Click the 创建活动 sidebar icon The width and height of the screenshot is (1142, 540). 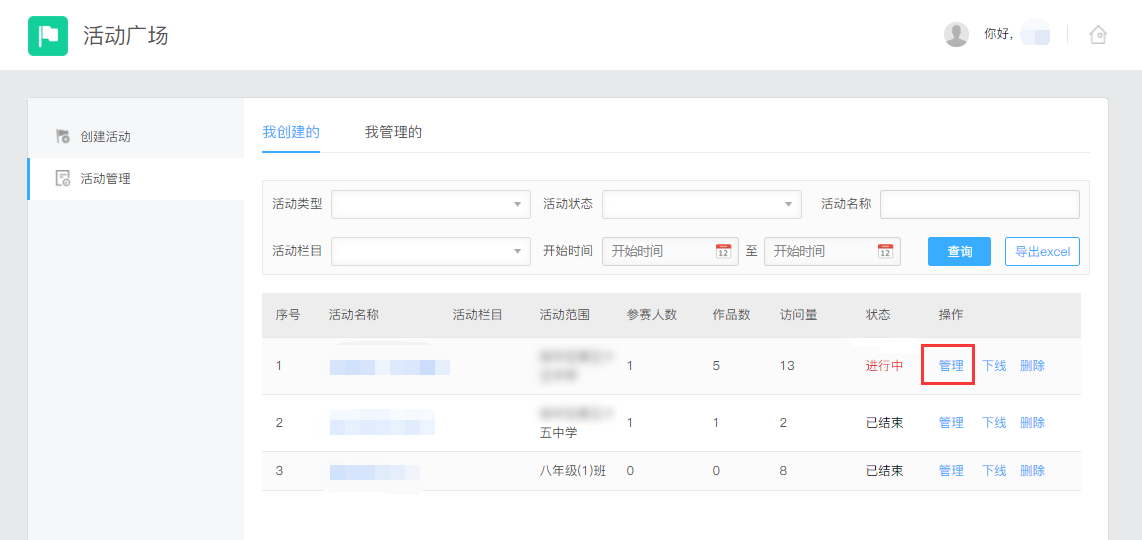point(63,136)
